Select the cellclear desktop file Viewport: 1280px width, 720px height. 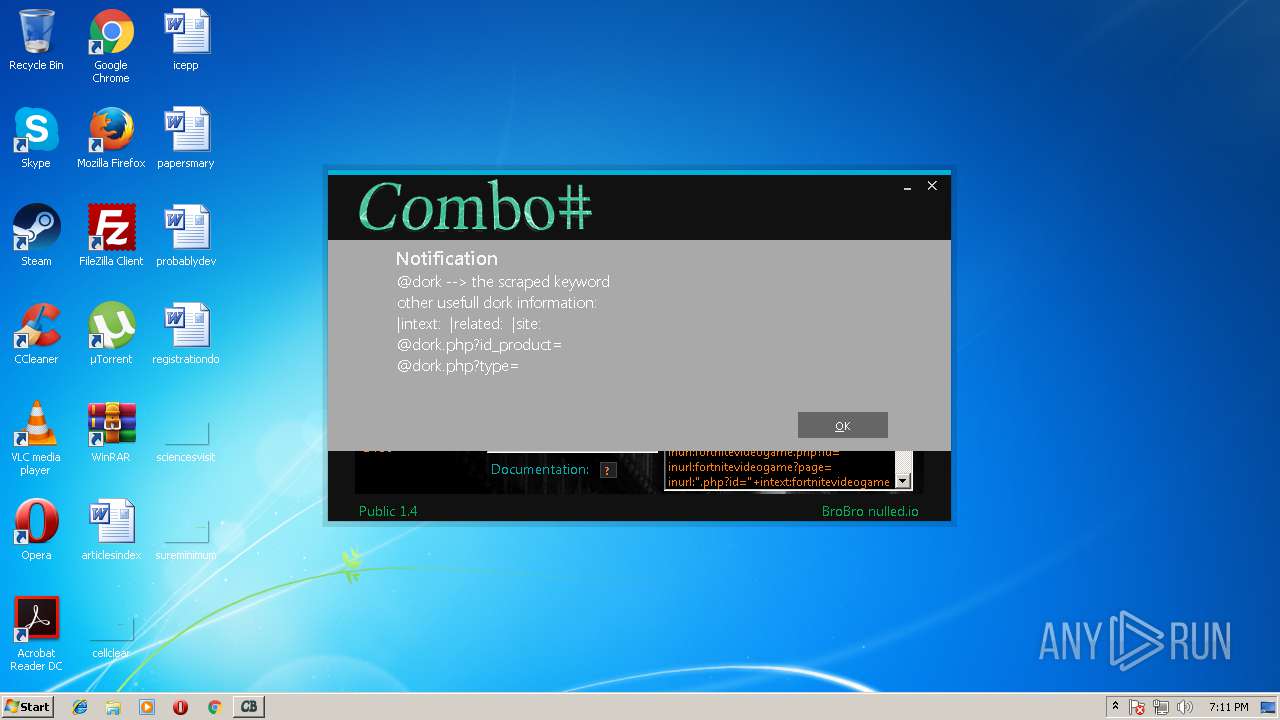click(x=111, y=636)
